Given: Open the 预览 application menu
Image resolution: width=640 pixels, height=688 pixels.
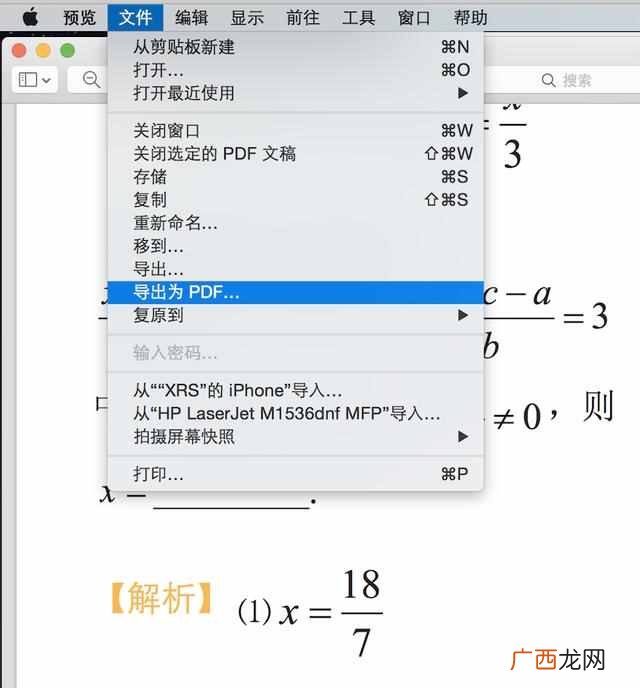Looking at the screenshot, I should 79,18.
